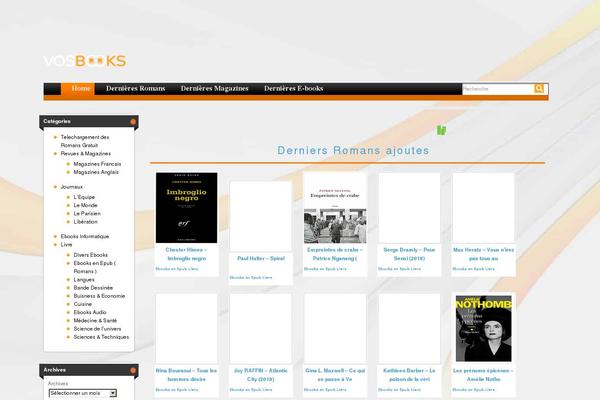Open Livre category
This screenshot has width=600, height=400.
pos(66,245)
